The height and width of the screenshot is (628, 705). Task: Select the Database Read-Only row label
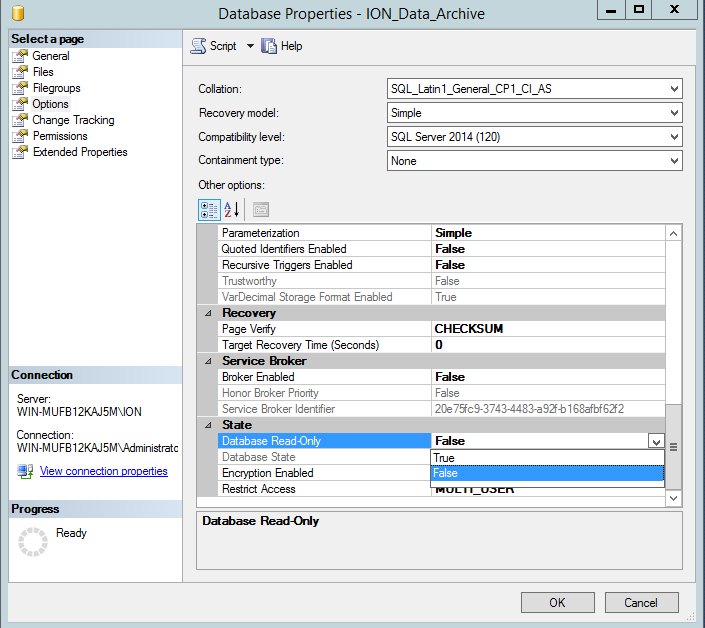tap(324, 441)
